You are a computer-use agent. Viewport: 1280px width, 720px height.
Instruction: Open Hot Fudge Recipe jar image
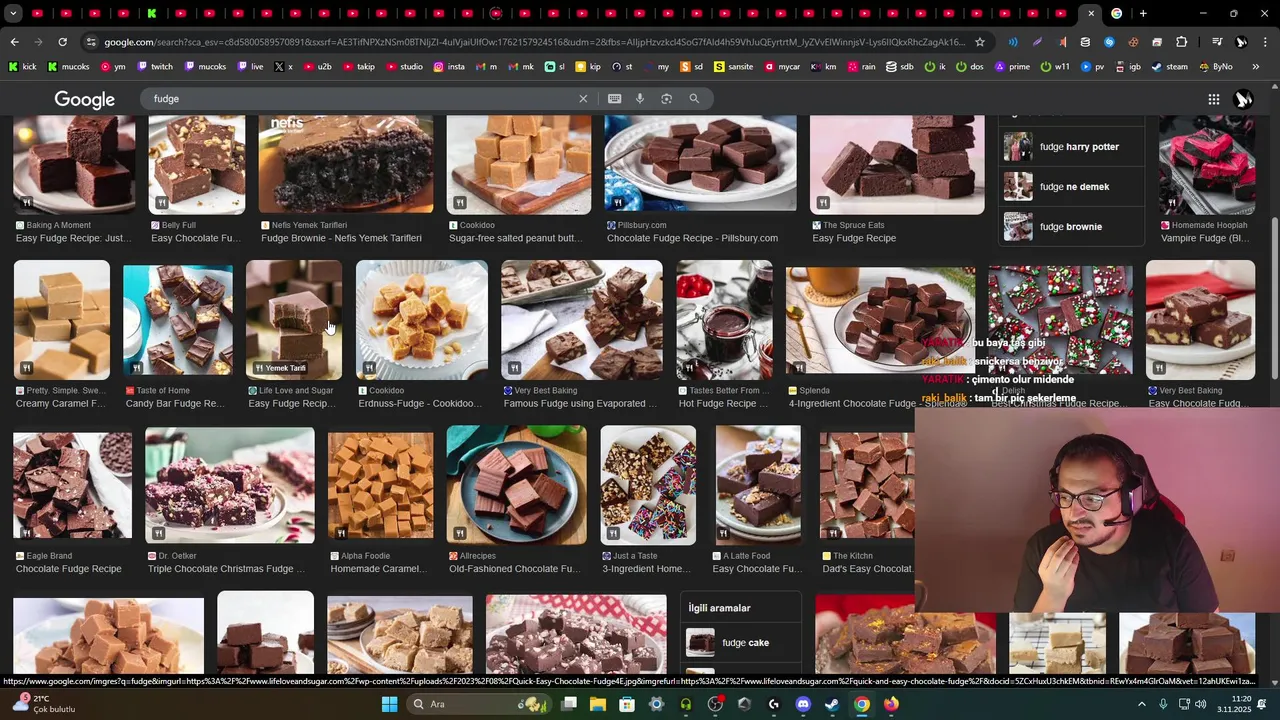pos(724,320)
